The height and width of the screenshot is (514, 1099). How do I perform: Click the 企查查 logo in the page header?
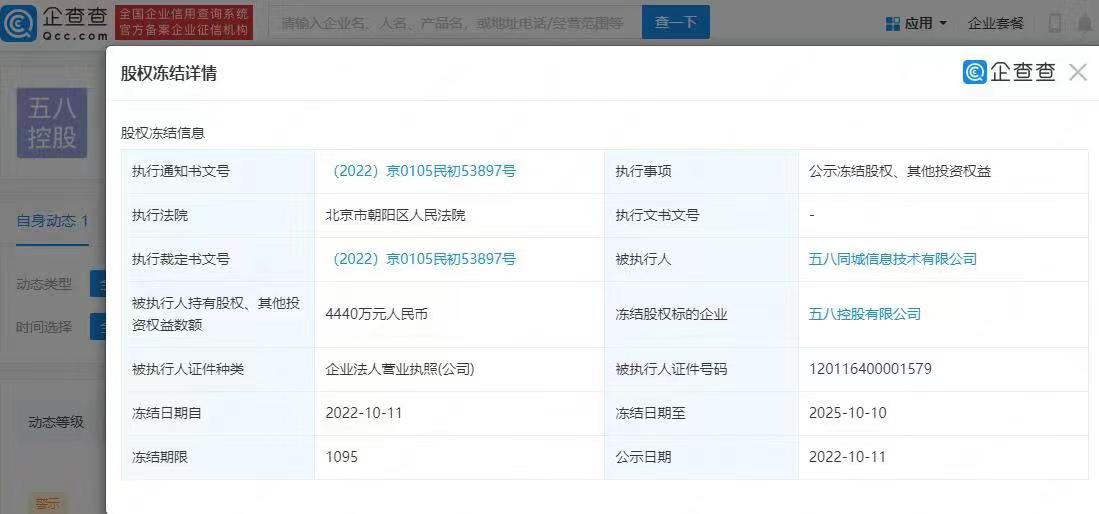coord(55,22)
